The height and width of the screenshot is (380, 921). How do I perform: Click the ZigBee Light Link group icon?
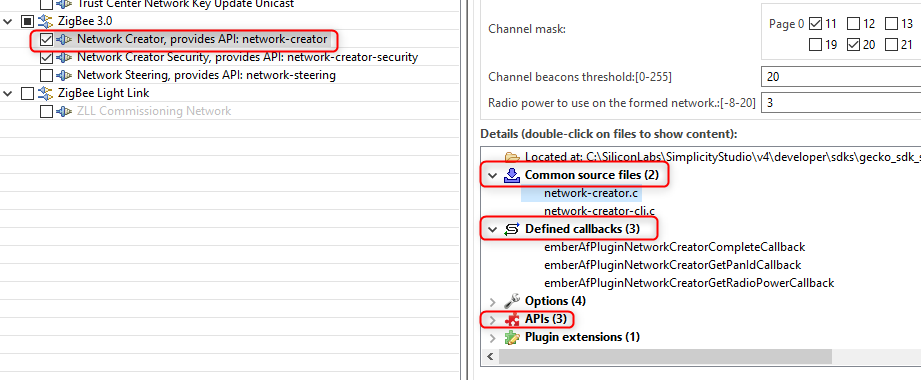(46, 93)
